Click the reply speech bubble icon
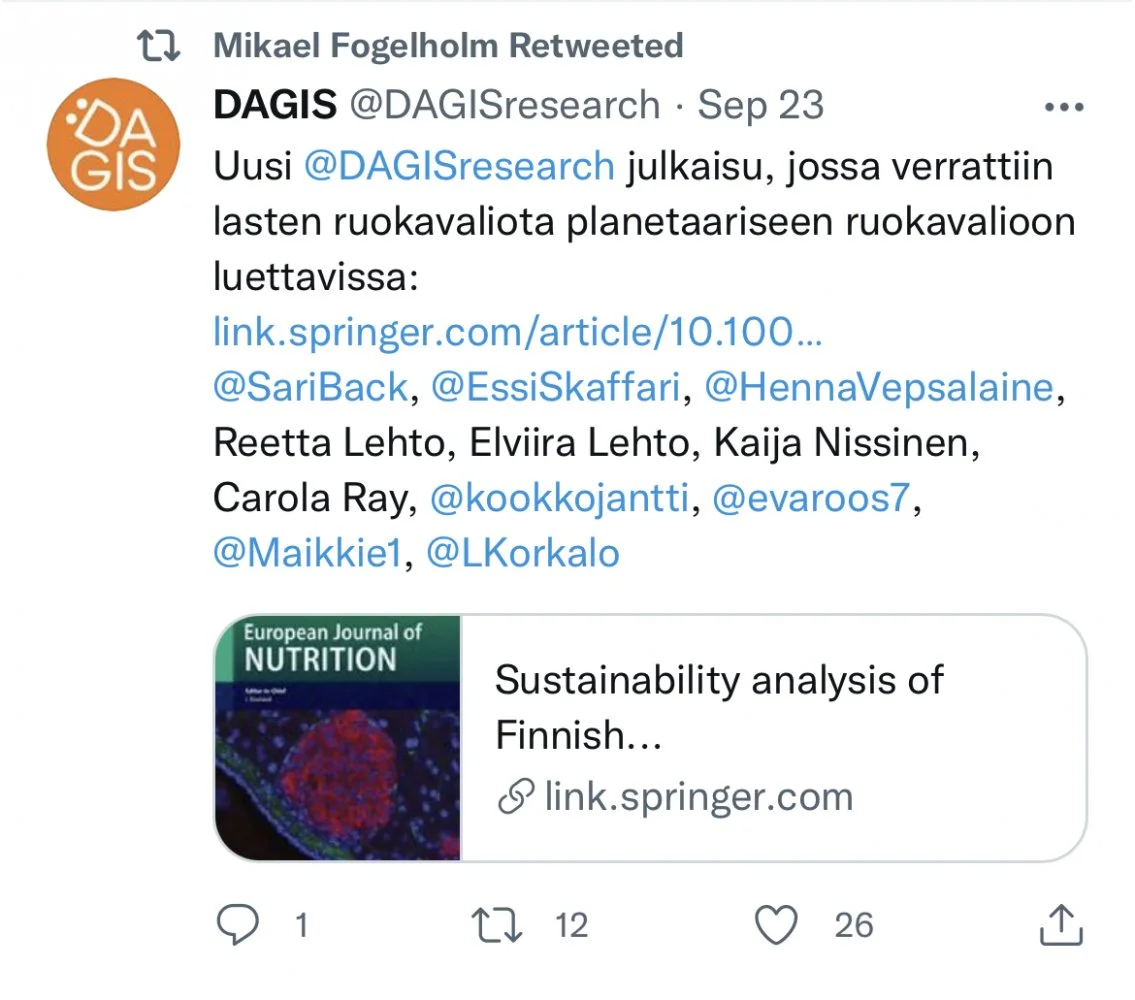Viewport: 1135px width, 1000px height. (x=238, y=925)
